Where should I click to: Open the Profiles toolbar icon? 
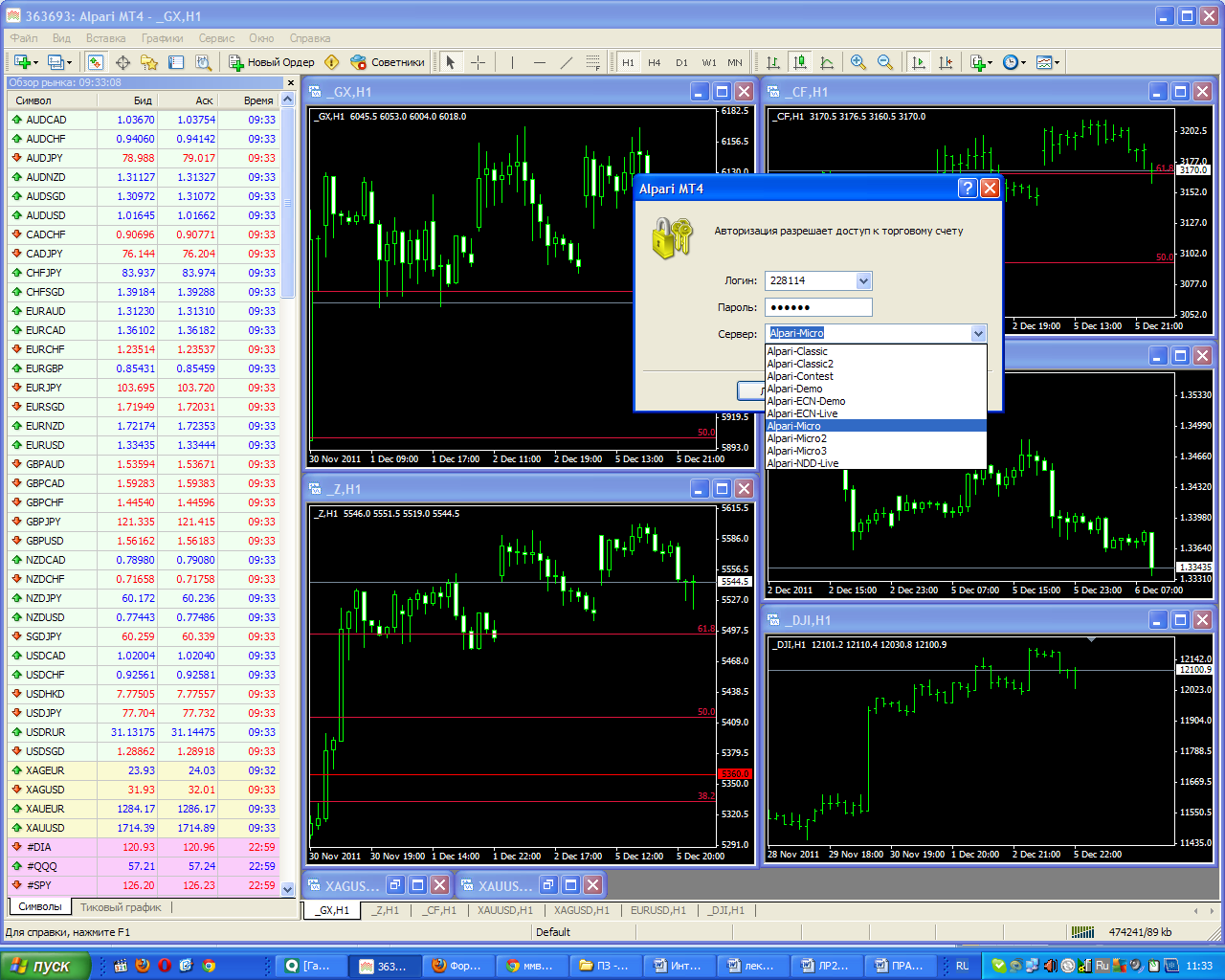pos(56,62)
